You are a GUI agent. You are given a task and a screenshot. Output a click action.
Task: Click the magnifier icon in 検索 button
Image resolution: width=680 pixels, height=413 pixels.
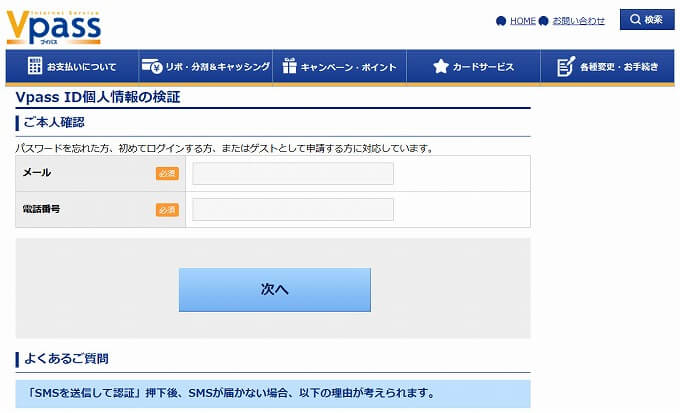point(634,20)
